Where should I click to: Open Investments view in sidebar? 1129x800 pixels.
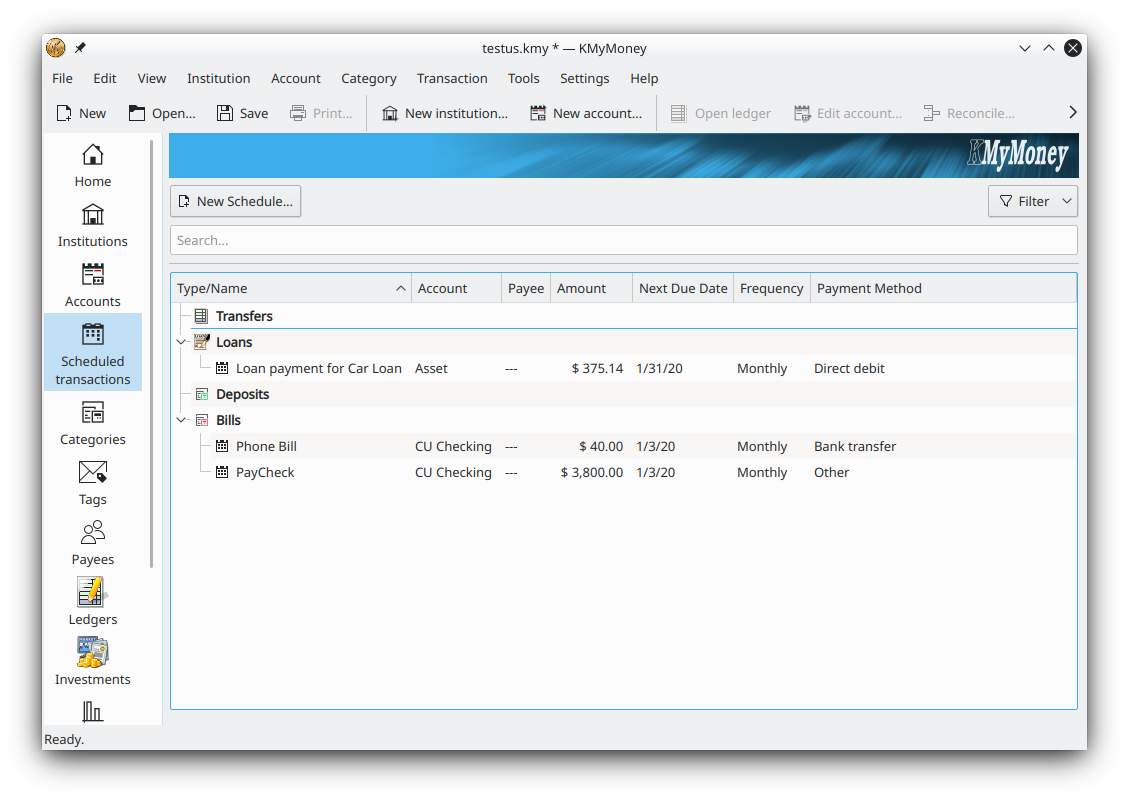(92, 664)
